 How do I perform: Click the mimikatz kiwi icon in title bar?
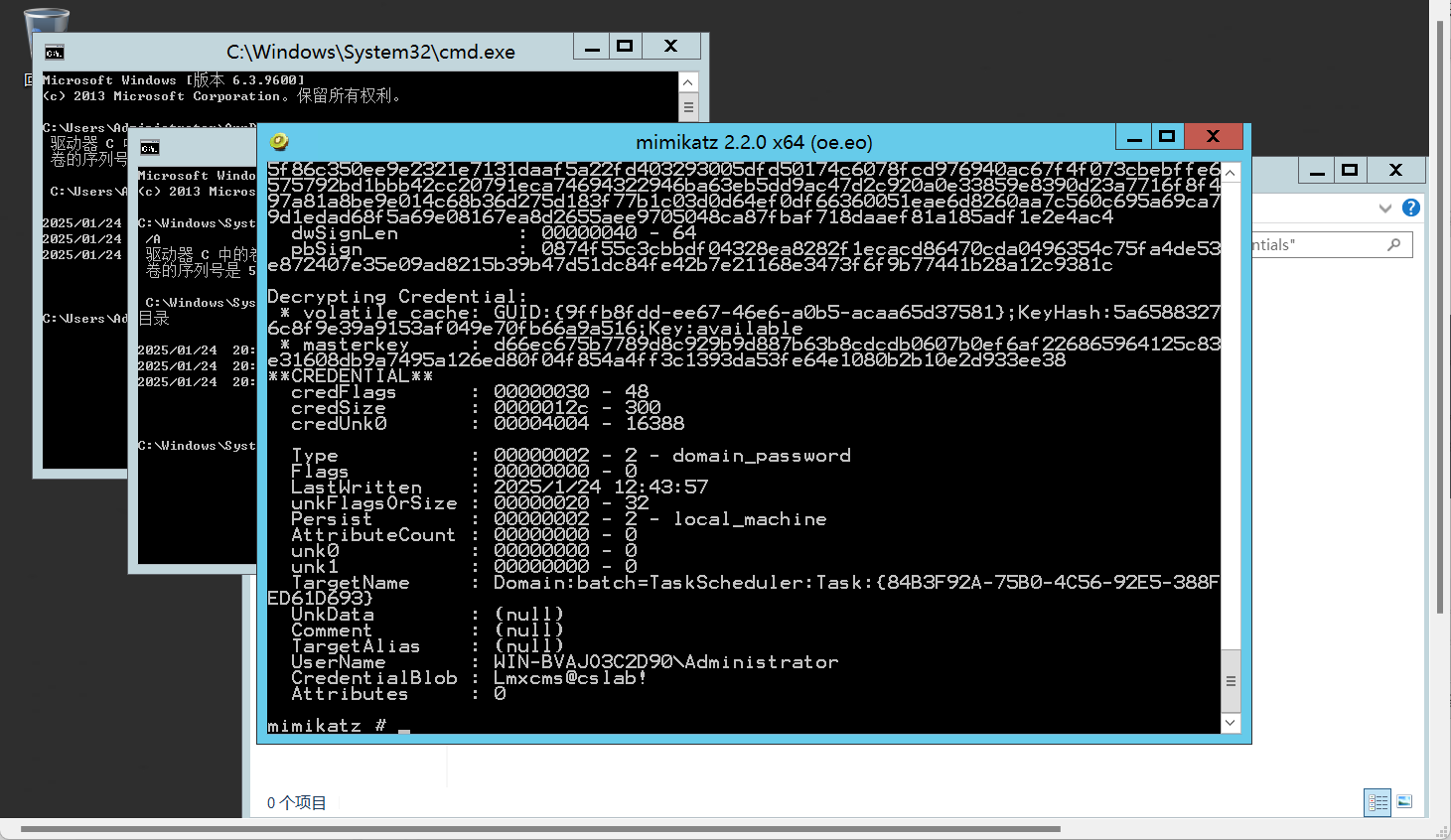pyautogui.click(x=279, y=142)
